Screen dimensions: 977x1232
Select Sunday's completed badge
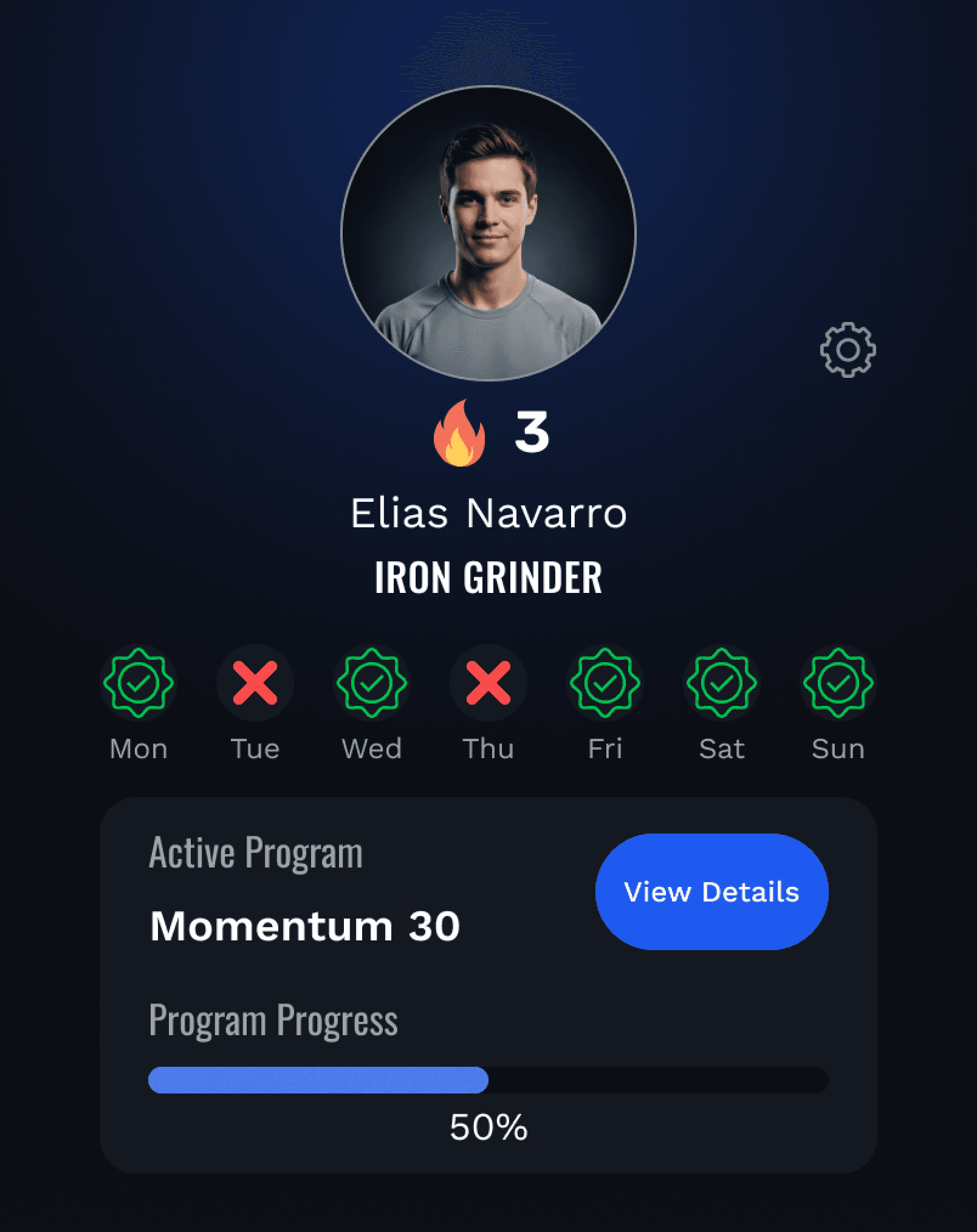pos(838,683)
